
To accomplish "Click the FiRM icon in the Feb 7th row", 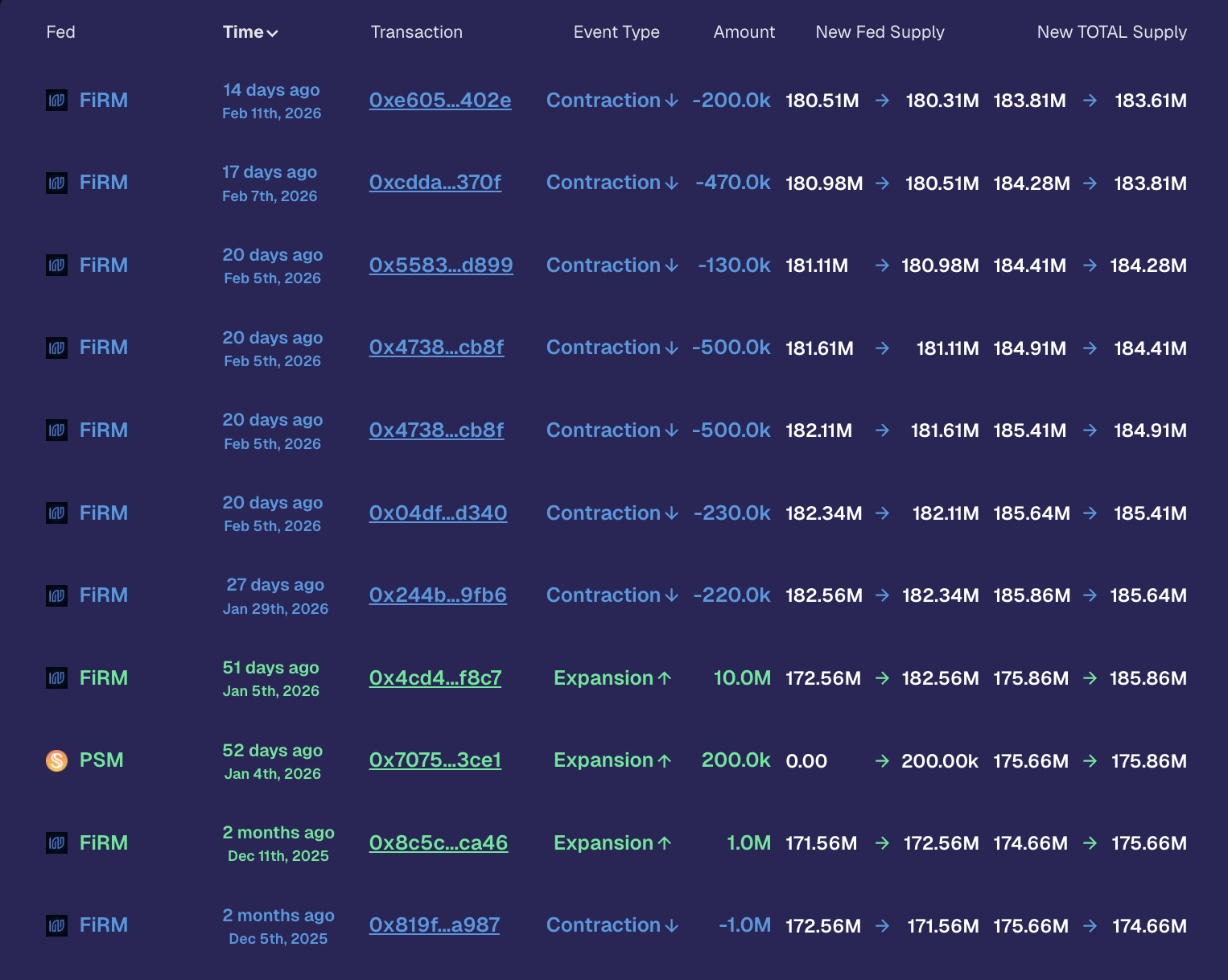I will pos(56,183).
